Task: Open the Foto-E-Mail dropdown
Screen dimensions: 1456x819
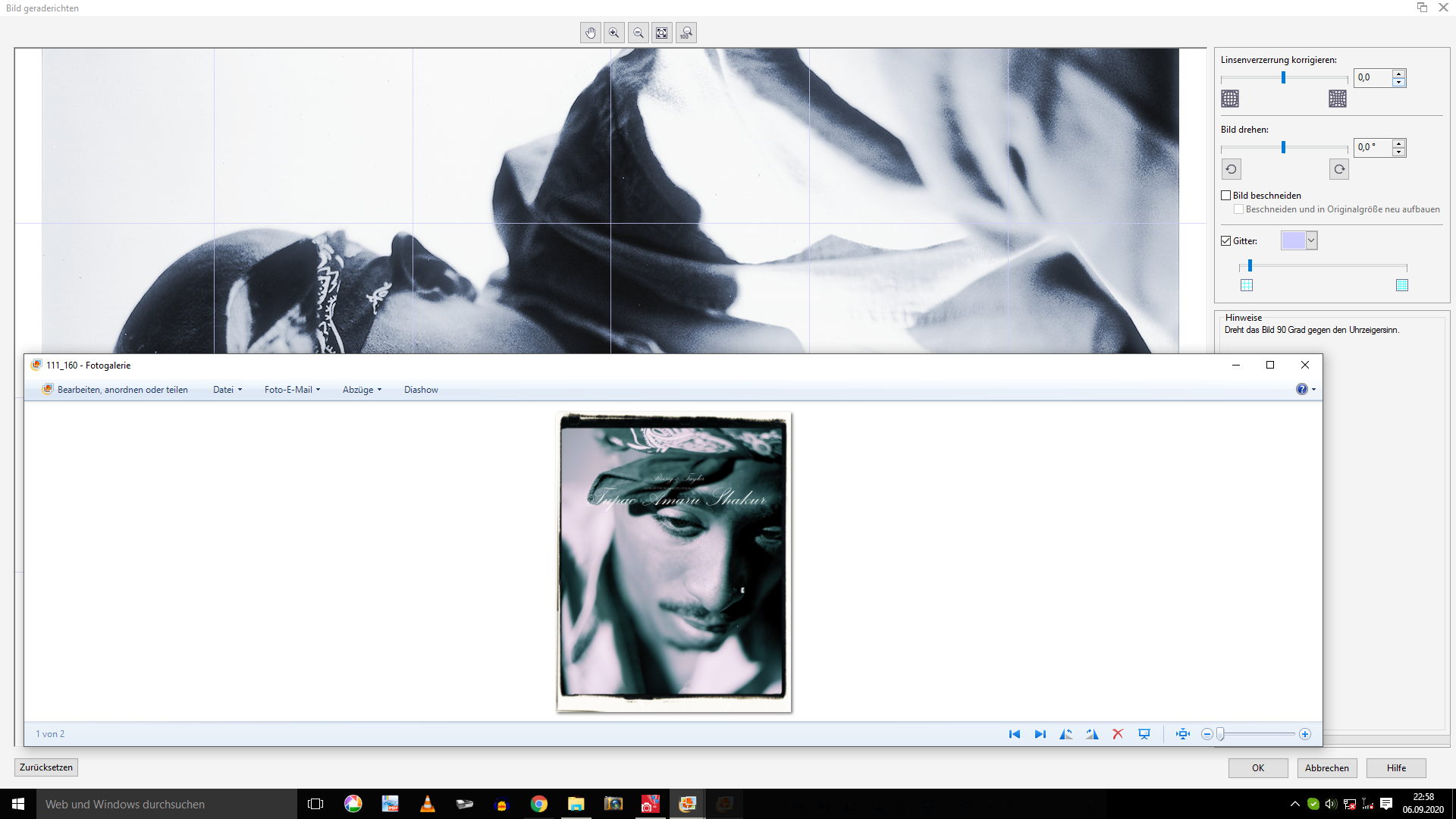Action: 292,390
